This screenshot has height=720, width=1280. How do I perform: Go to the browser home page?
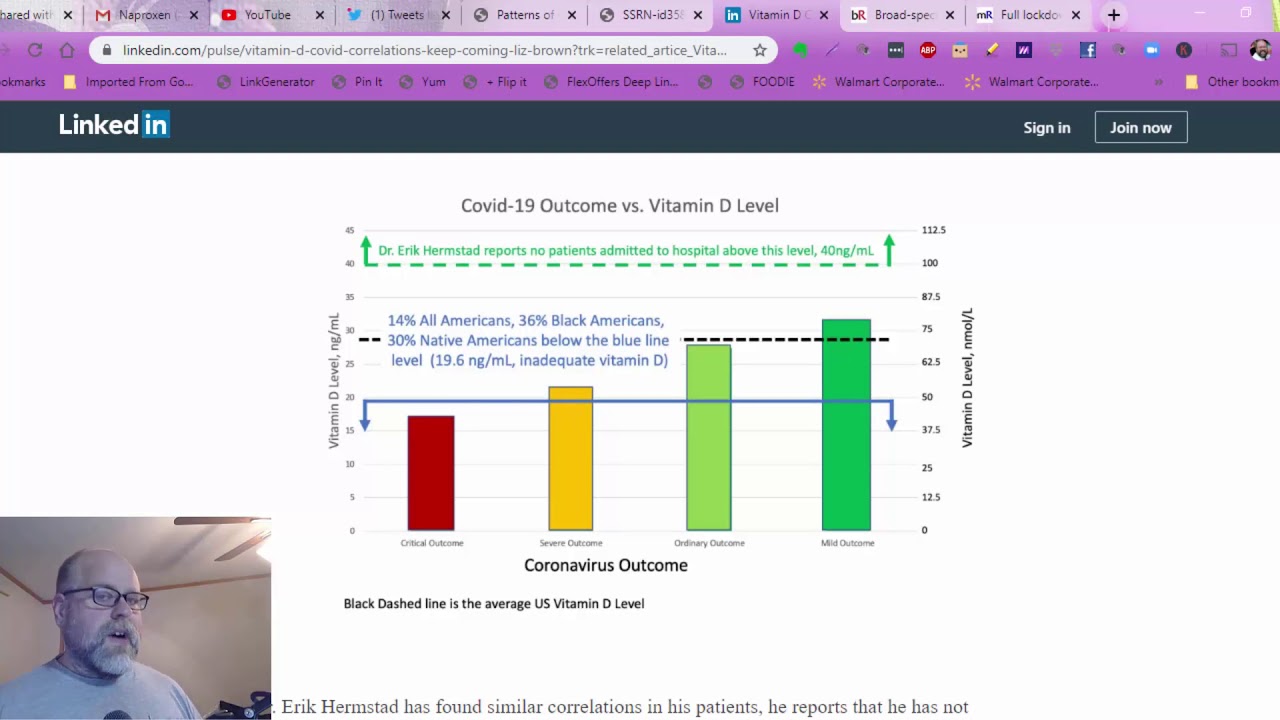coord(67,50)
